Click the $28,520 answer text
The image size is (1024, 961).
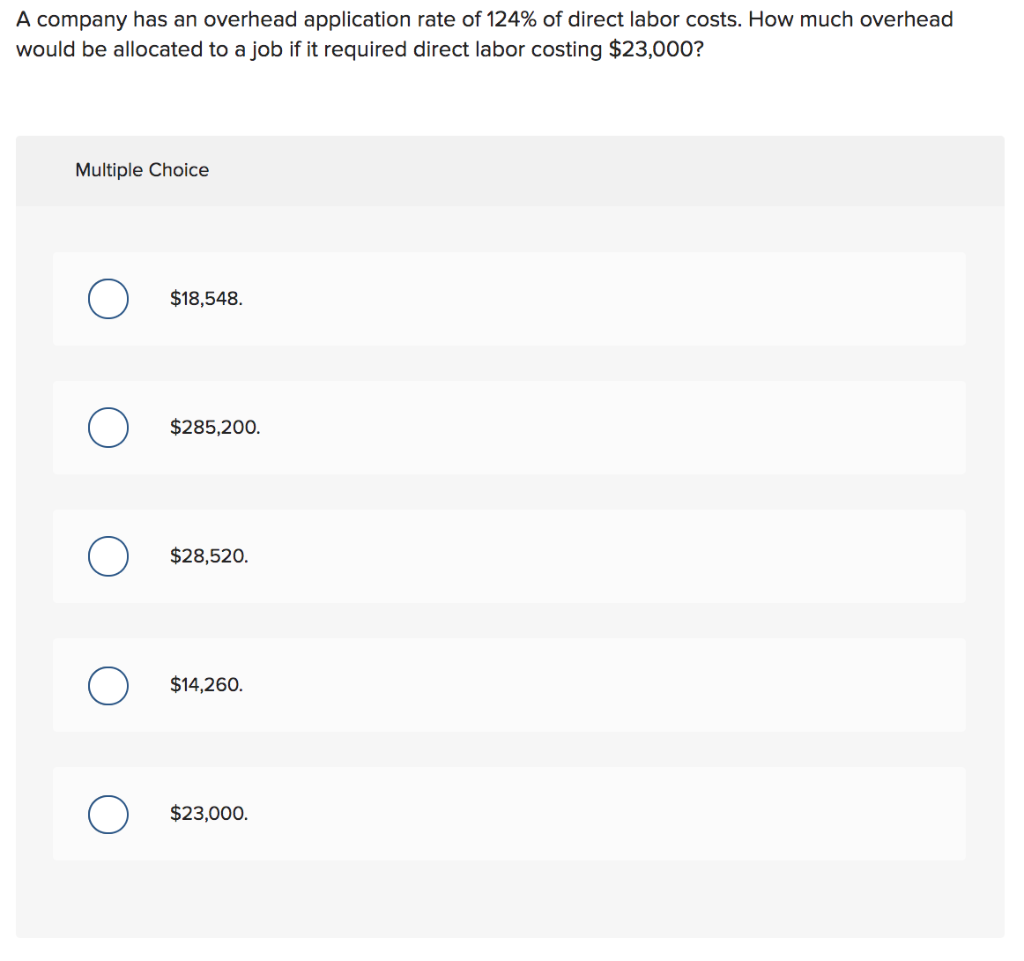pyautogui.click(x=210, y=556)
